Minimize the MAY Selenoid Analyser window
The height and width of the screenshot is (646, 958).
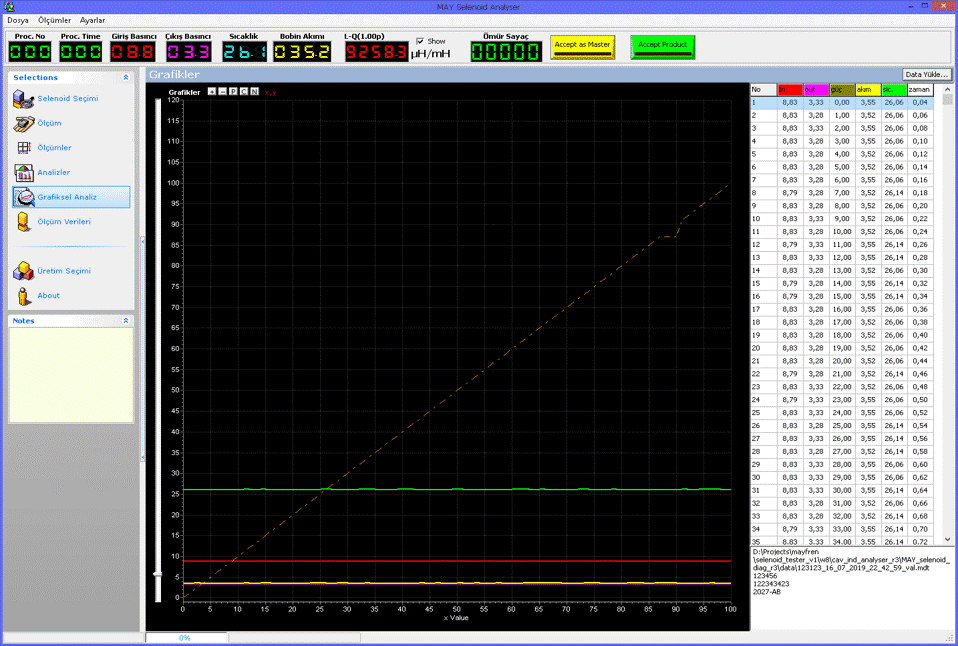pos(911,6)
